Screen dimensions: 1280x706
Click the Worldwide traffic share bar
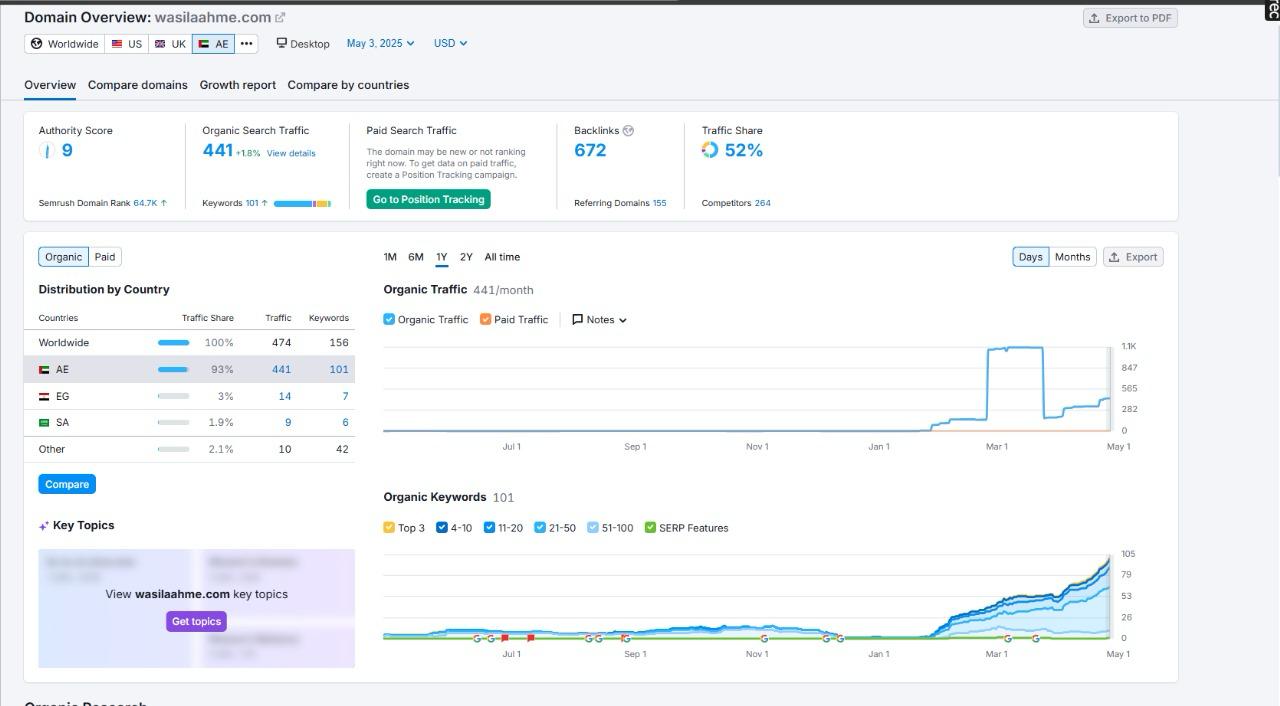pos(173,343)
